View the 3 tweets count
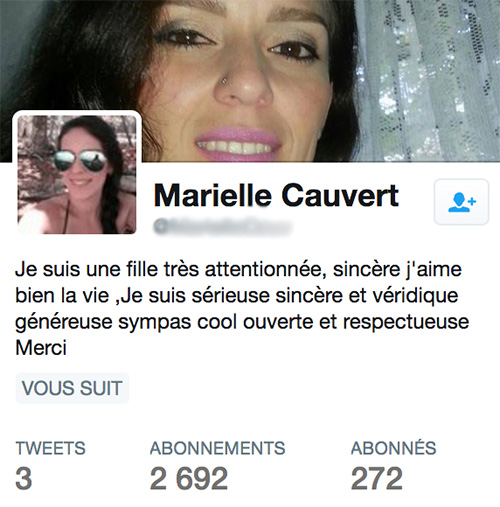This screenshot has width=500, height=507. tap(24, 478)
